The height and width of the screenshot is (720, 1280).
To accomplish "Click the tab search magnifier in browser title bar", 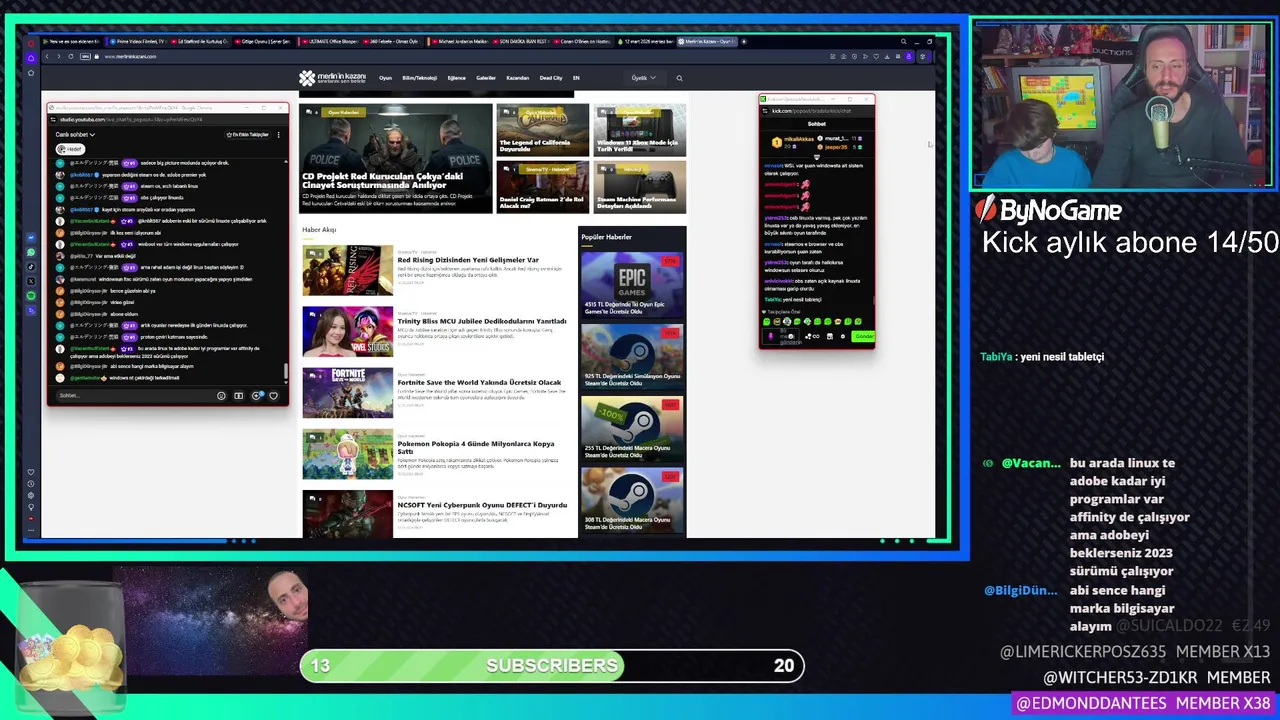I will [904, 42].
